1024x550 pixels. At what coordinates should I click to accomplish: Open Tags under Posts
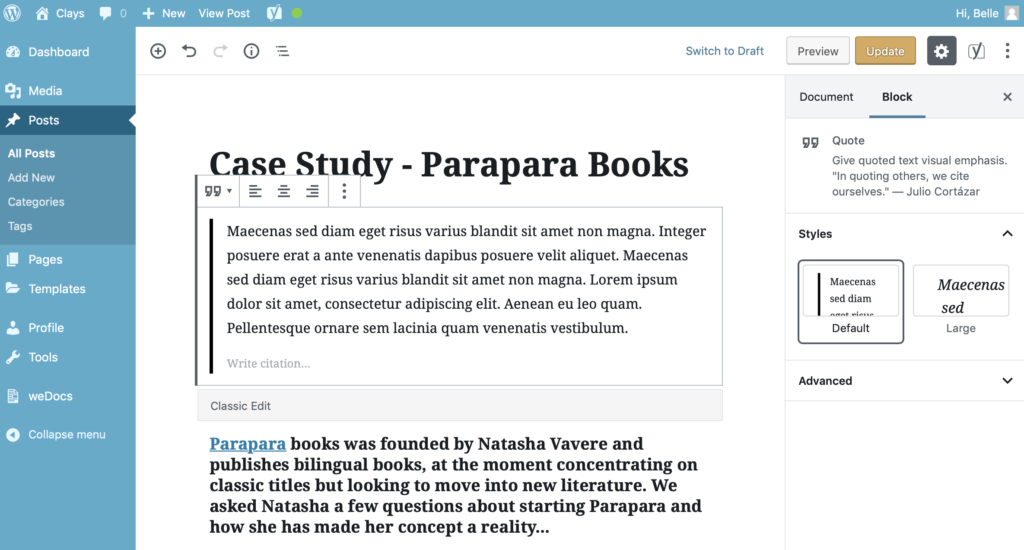[20, 226]
